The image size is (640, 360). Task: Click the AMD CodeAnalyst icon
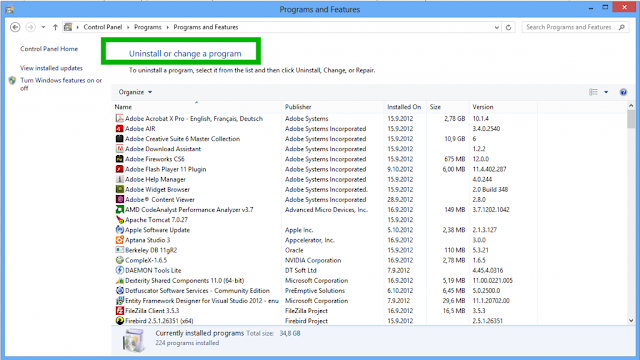[x=119, y=209]
